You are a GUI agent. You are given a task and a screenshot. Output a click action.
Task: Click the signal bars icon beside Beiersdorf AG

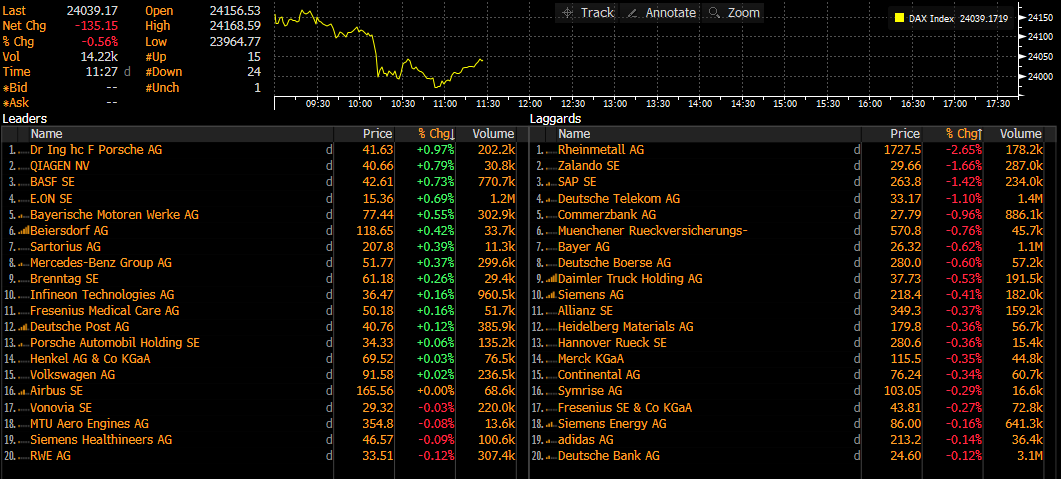[23, 231]
